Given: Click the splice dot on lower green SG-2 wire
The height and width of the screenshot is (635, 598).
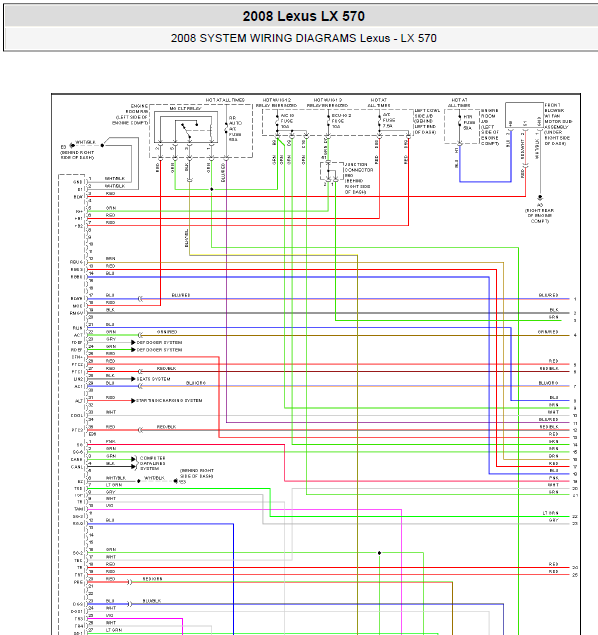Looking at the screenshot, I should click(x=379, y=553).
